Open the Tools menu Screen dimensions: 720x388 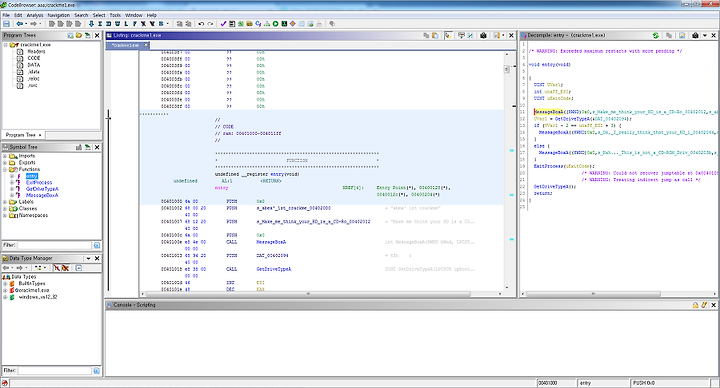point(115,15)
